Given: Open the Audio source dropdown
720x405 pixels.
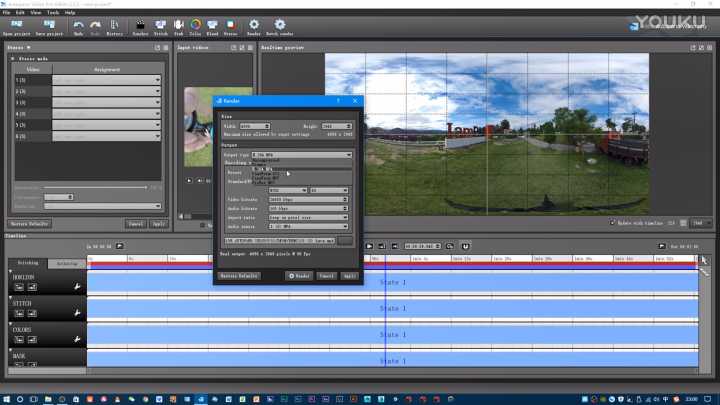Looking at the screenshot, I should point(308,226).
